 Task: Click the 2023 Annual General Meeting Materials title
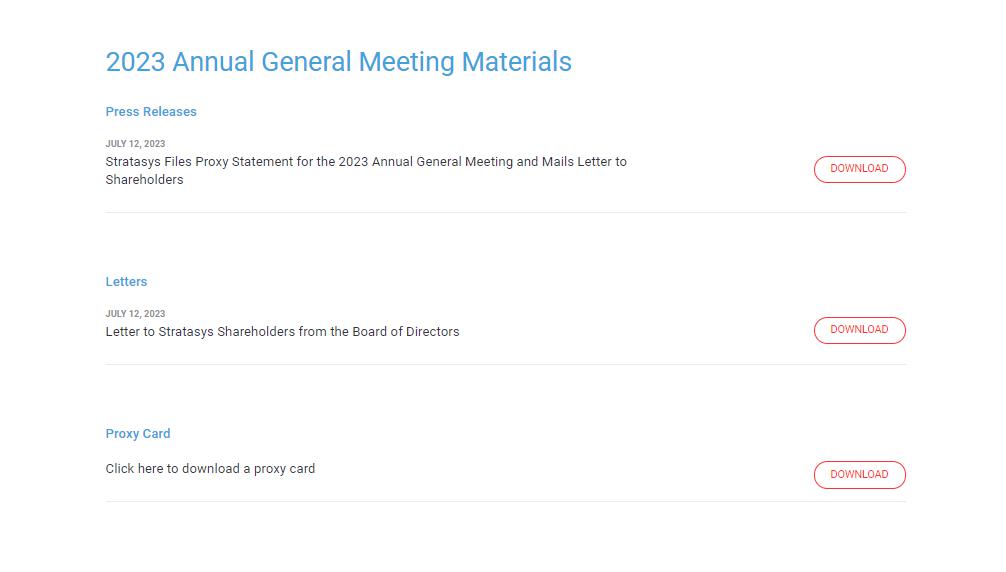point(338,62)
